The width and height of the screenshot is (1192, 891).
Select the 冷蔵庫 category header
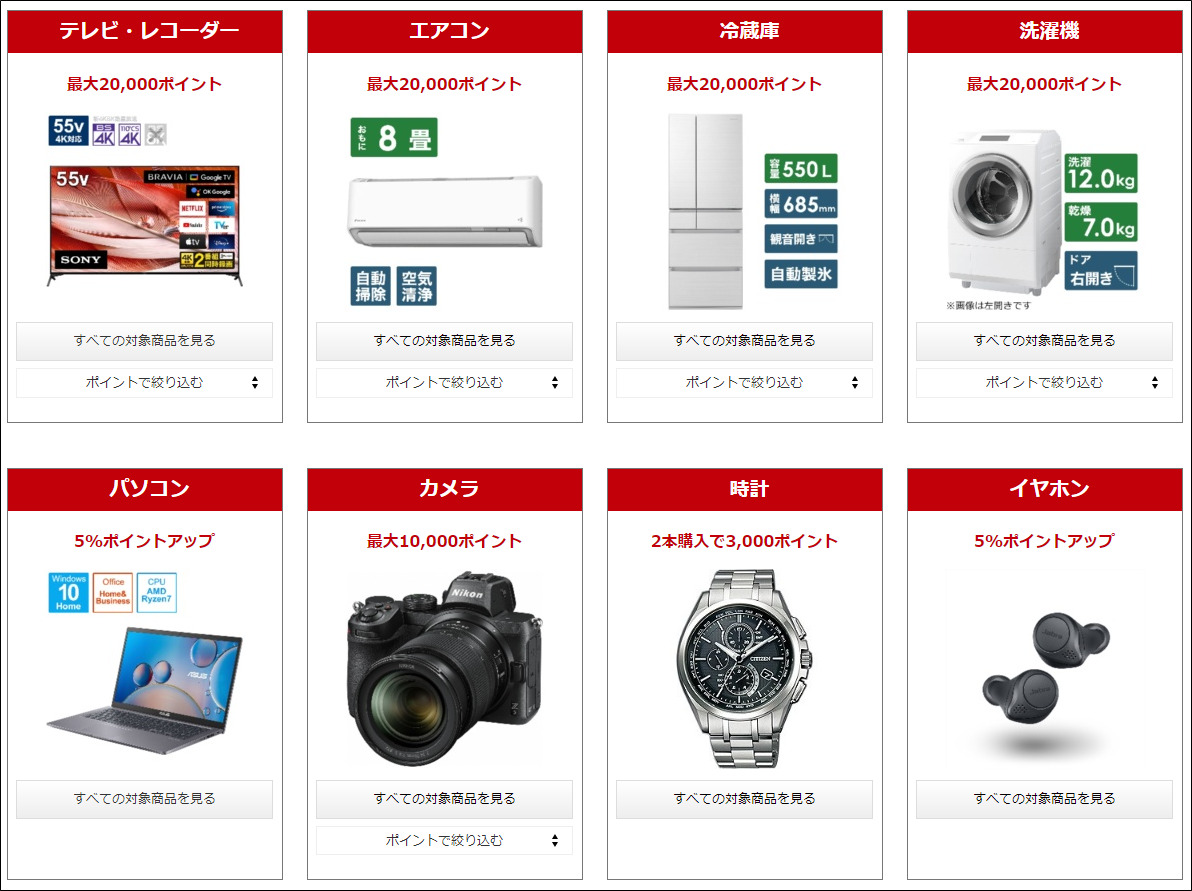click(x=745, y=31)
